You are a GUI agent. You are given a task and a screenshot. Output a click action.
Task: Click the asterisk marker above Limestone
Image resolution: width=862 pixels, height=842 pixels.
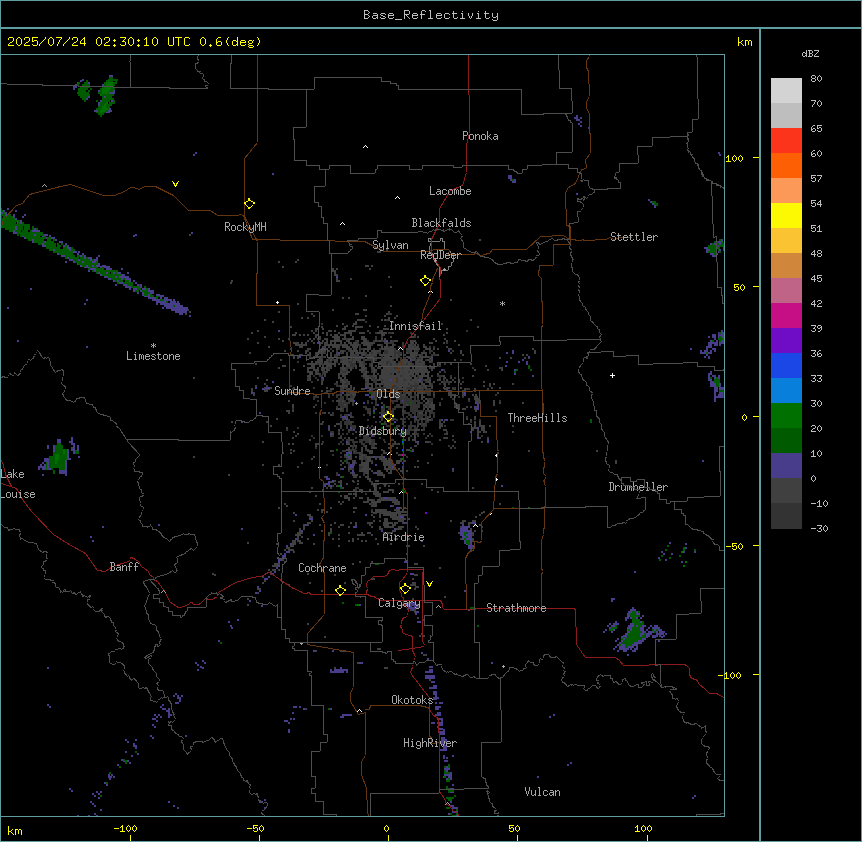pyautogui.click(x=153, y=346)
